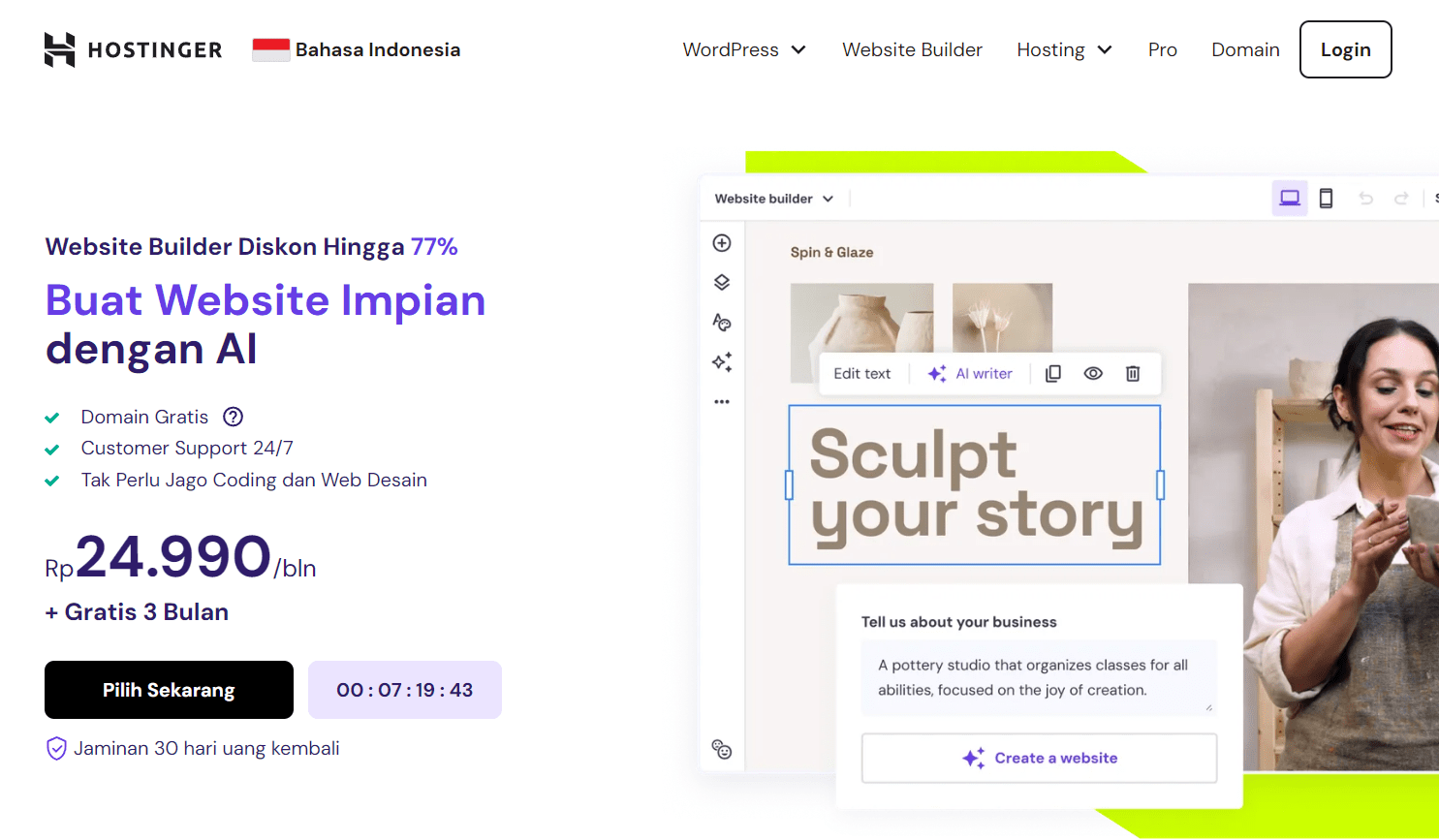Click the Hostinger logo

coord(133,49)
